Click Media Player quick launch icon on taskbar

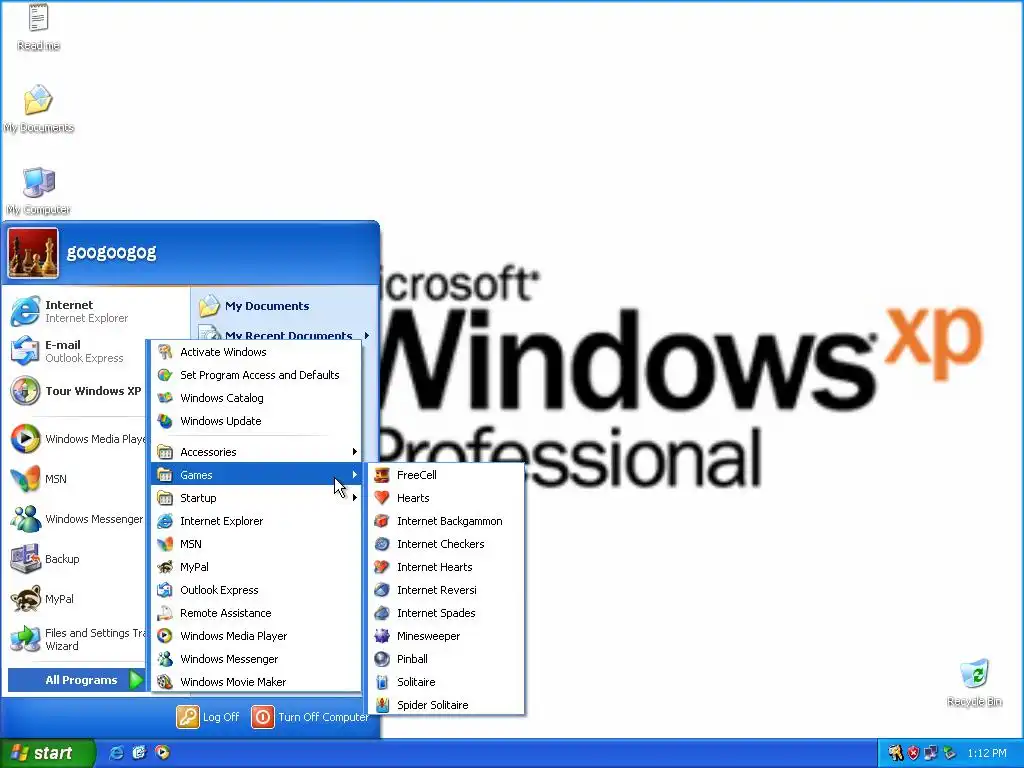pos(162,753)
